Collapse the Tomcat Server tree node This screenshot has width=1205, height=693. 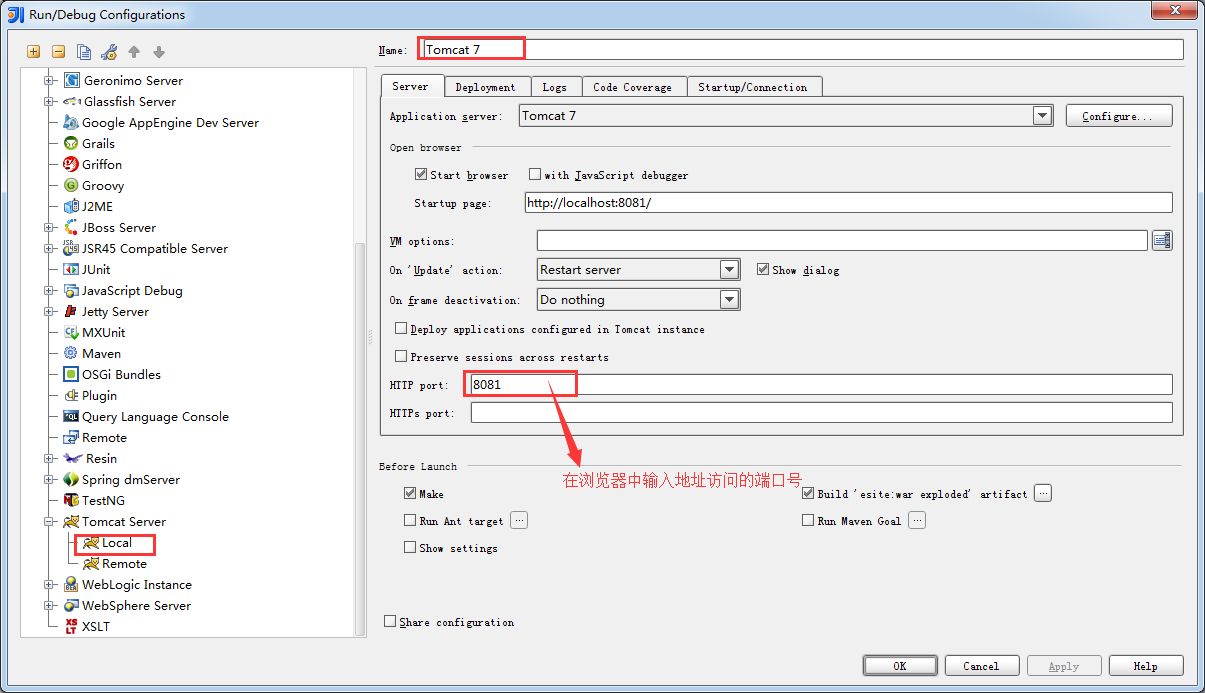pyautogui.click(x=48, y=521)
